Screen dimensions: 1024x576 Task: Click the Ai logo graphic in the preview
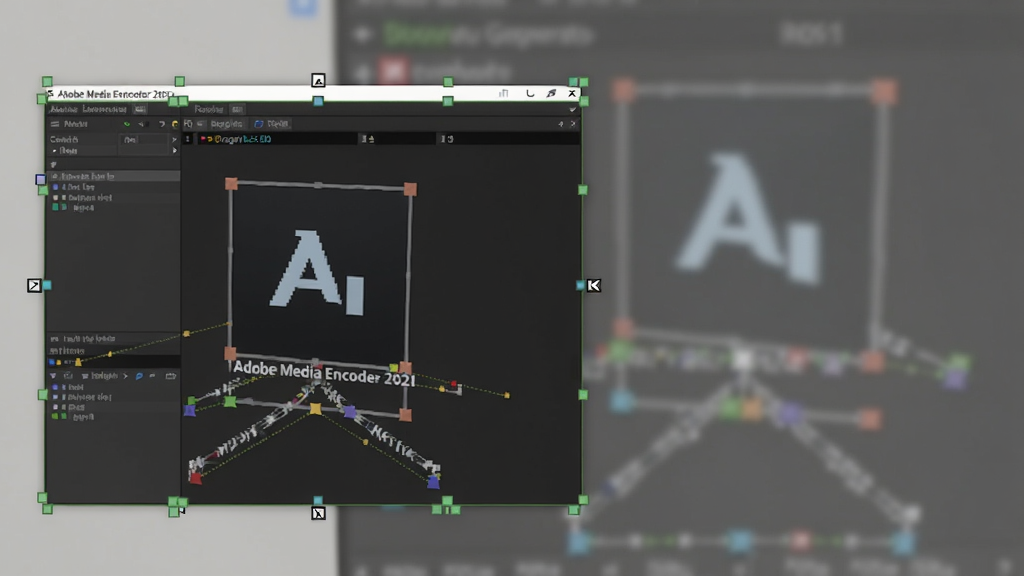(x=317, y=273)
